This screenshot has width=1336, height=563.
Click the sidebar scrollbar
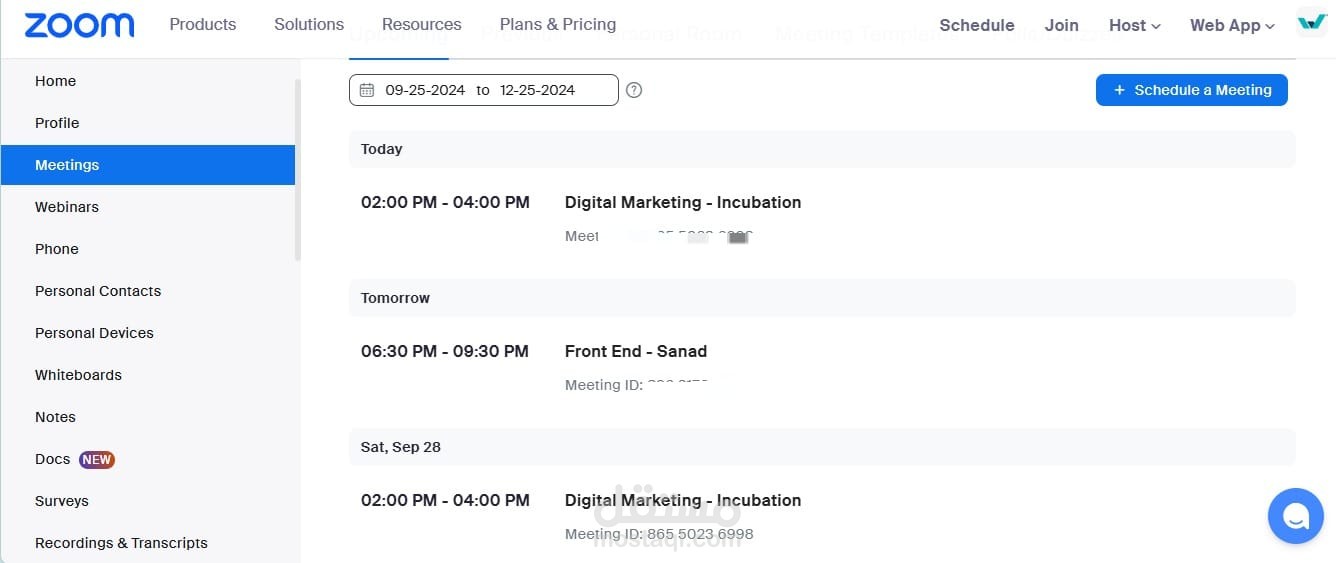[297, 170]
